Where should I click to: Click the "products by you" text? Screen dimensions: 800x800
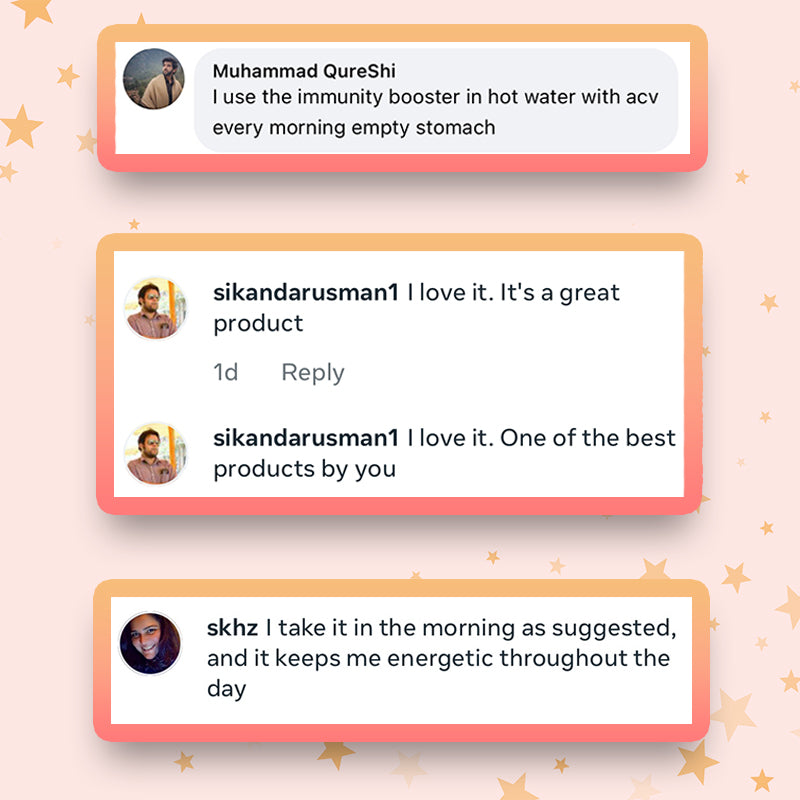click(304, 468)
